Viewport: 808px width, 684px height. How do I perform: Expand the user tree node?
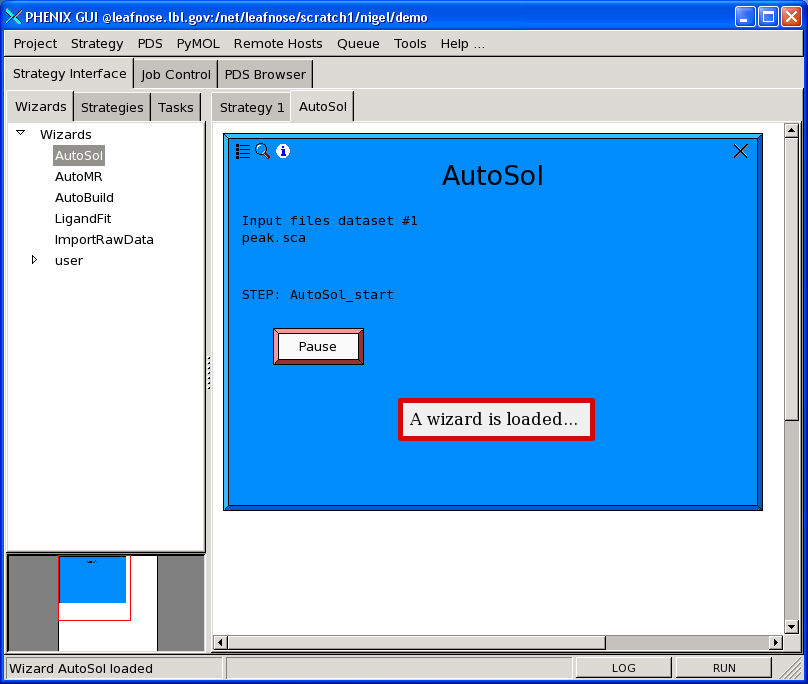point(34,260)
